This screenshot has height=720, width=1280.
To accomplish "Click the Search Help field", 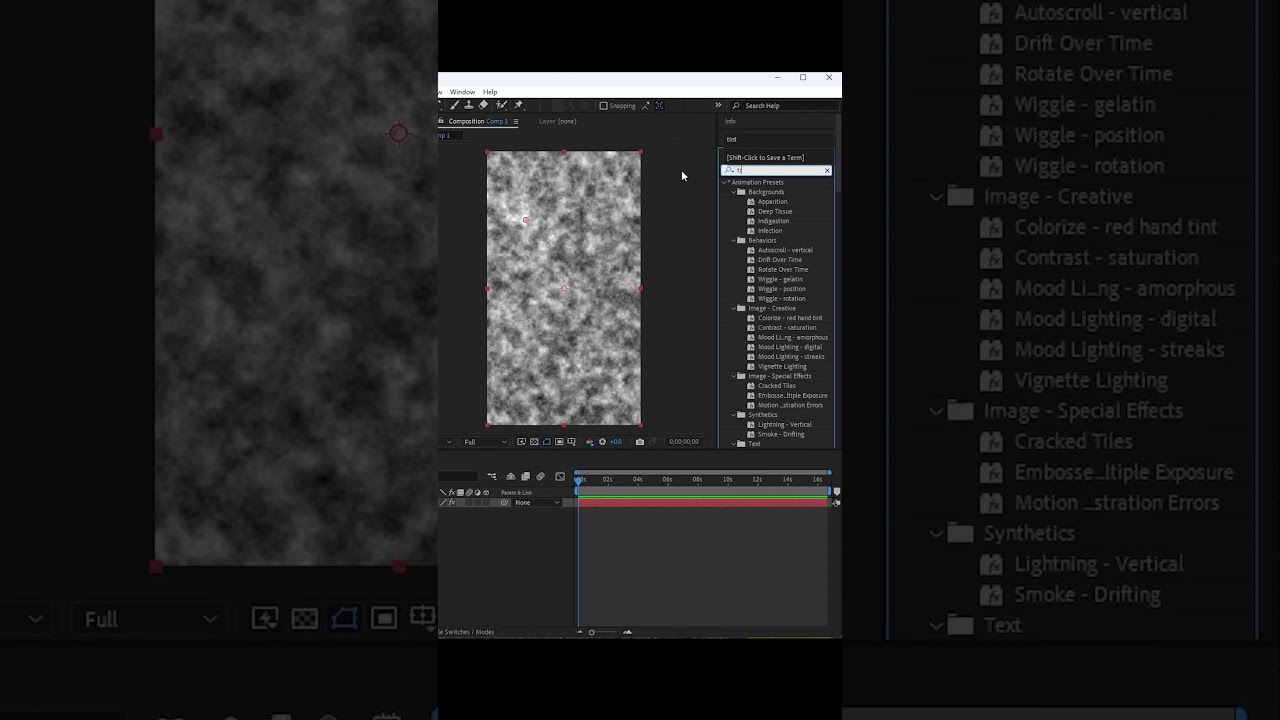I will point(784,106).
